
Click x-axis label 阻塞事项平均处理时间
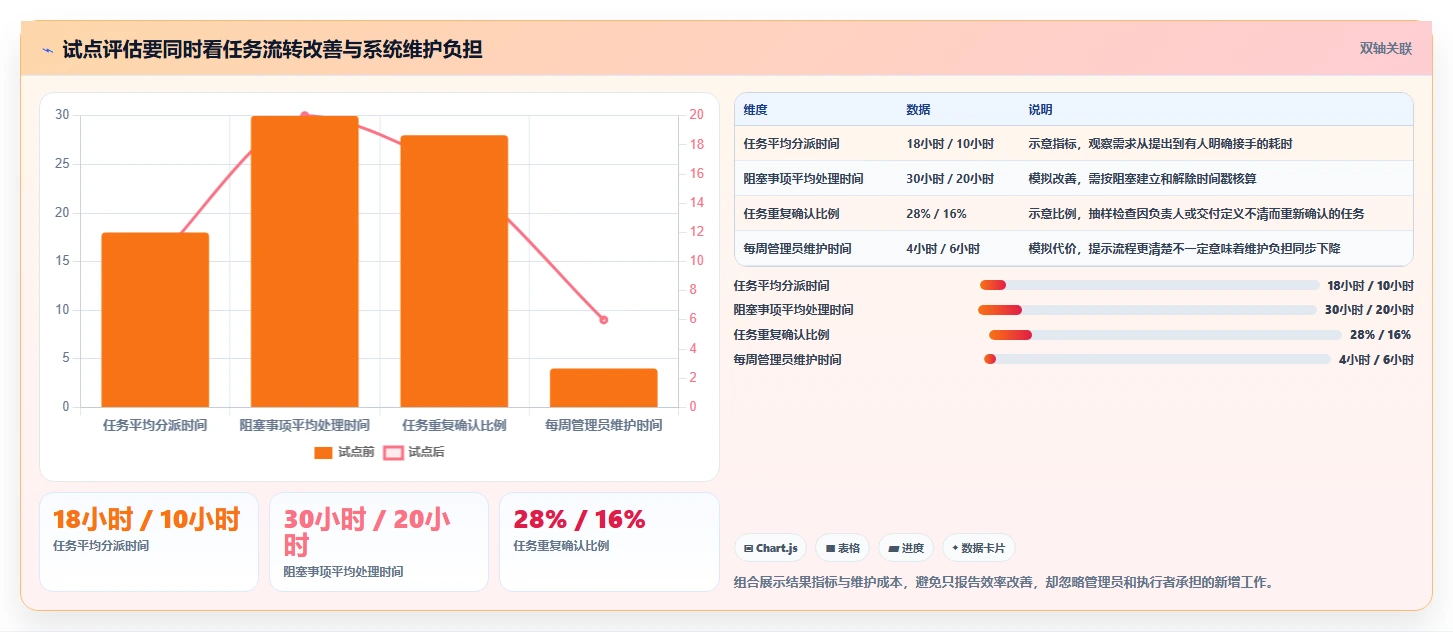tap(304, 425)
